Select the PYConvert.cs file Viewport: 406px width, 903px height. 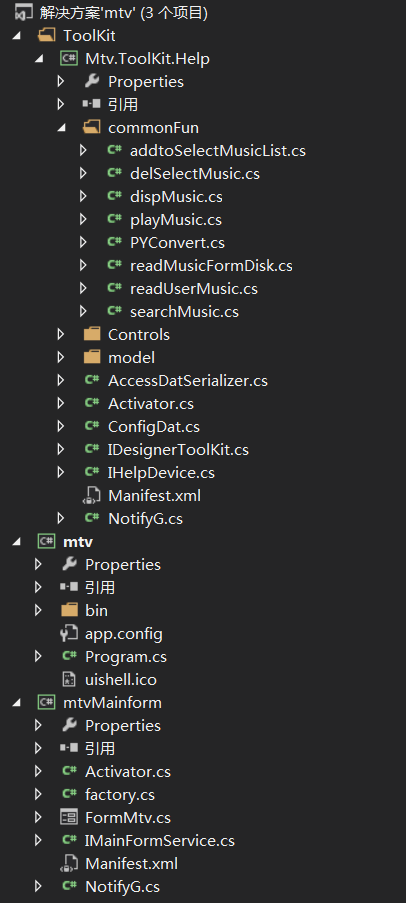point(177,242)
